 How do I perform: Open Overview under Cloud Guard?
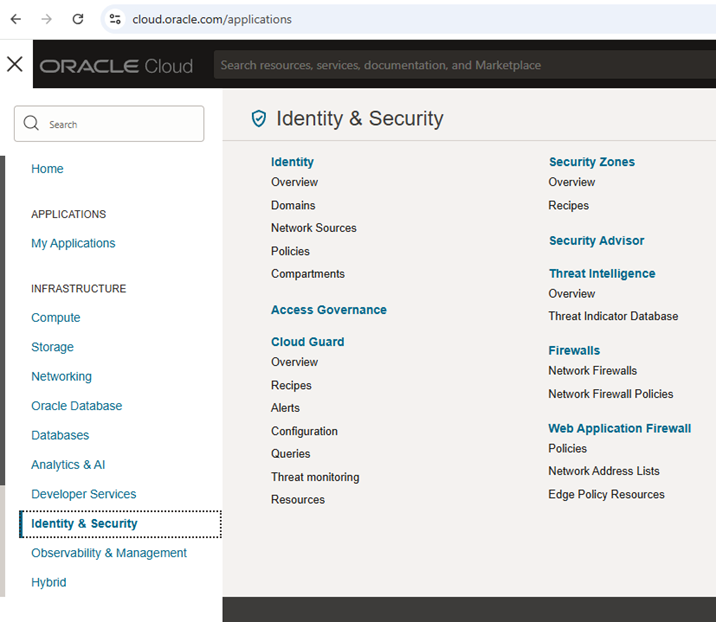295,362
